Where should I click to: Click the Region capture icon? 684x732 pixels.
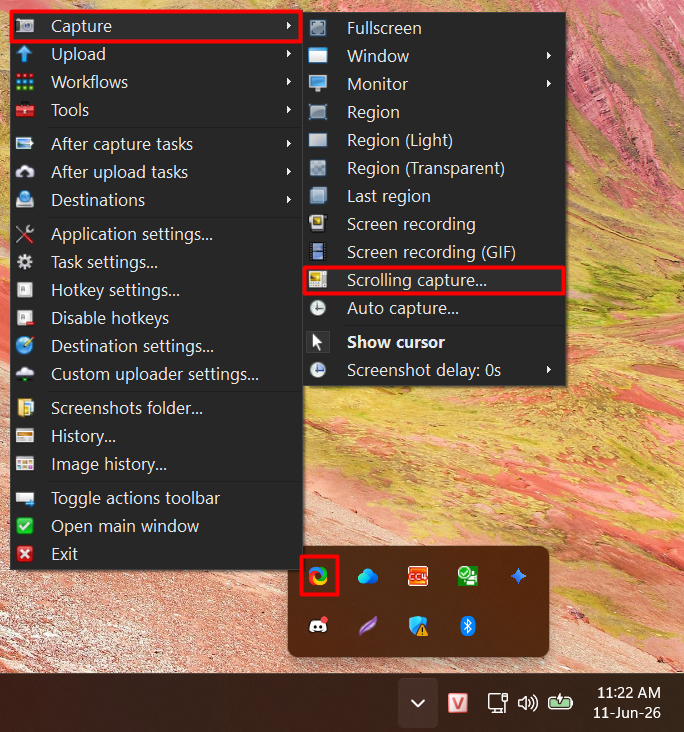(x=318, y=112)
